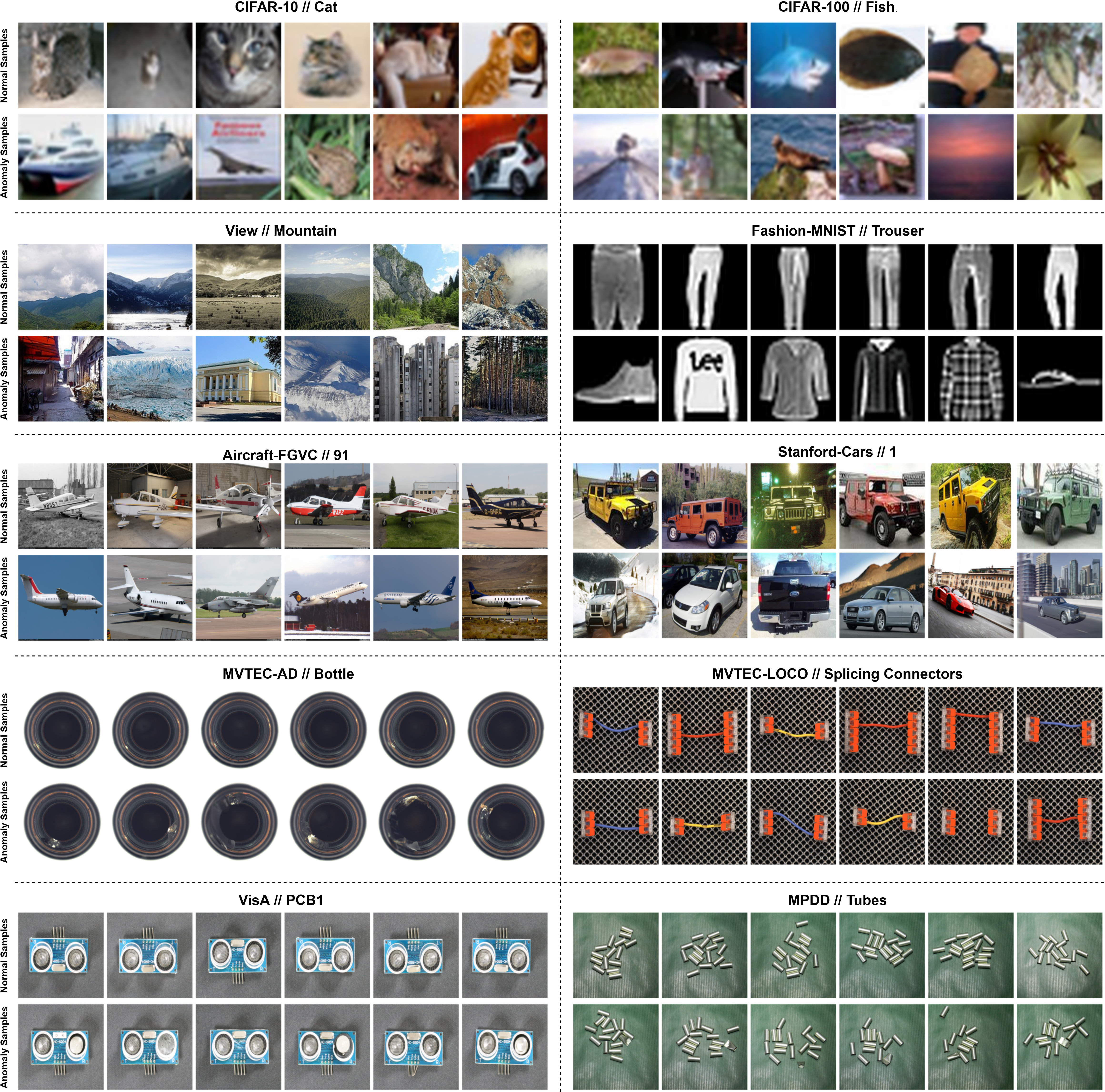Image resolution: width=1105 pixels, height=1092 pixels.
Task: Open the Lufthansa plane taking off image
Action: coord(327,598)
